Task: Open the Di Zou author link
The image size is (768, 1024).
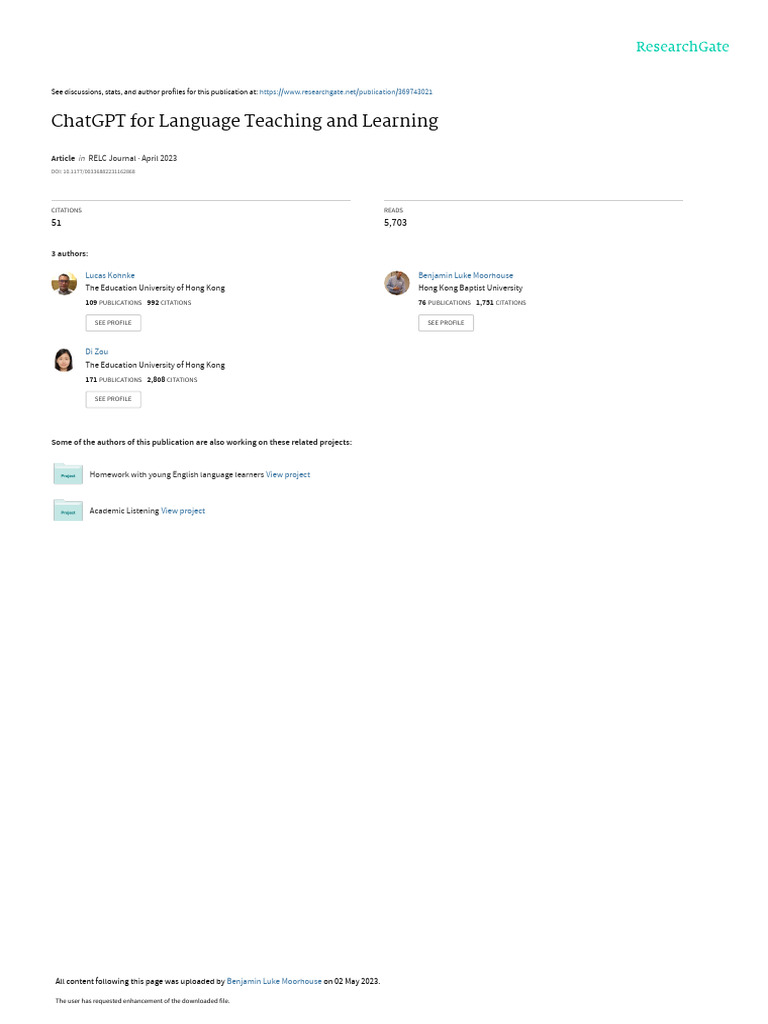Action: [97, 351]
